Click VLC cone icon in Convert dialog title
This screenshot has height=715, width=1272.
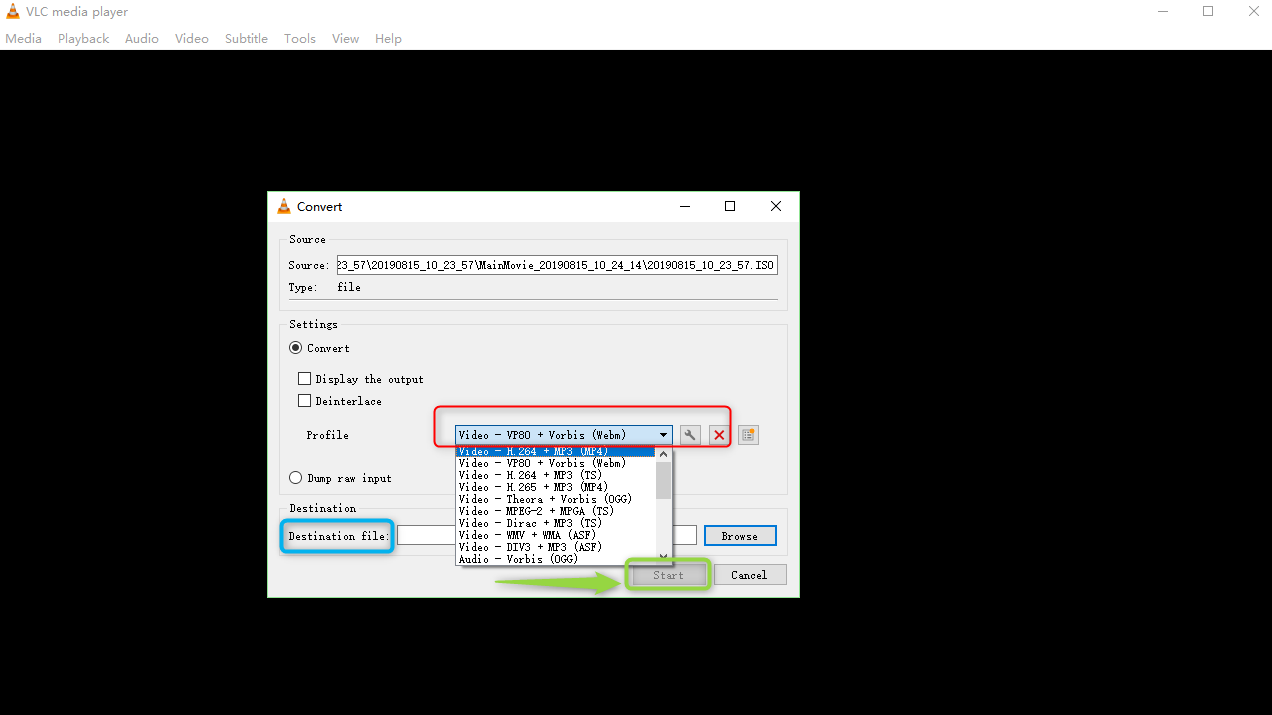[283, 206]
